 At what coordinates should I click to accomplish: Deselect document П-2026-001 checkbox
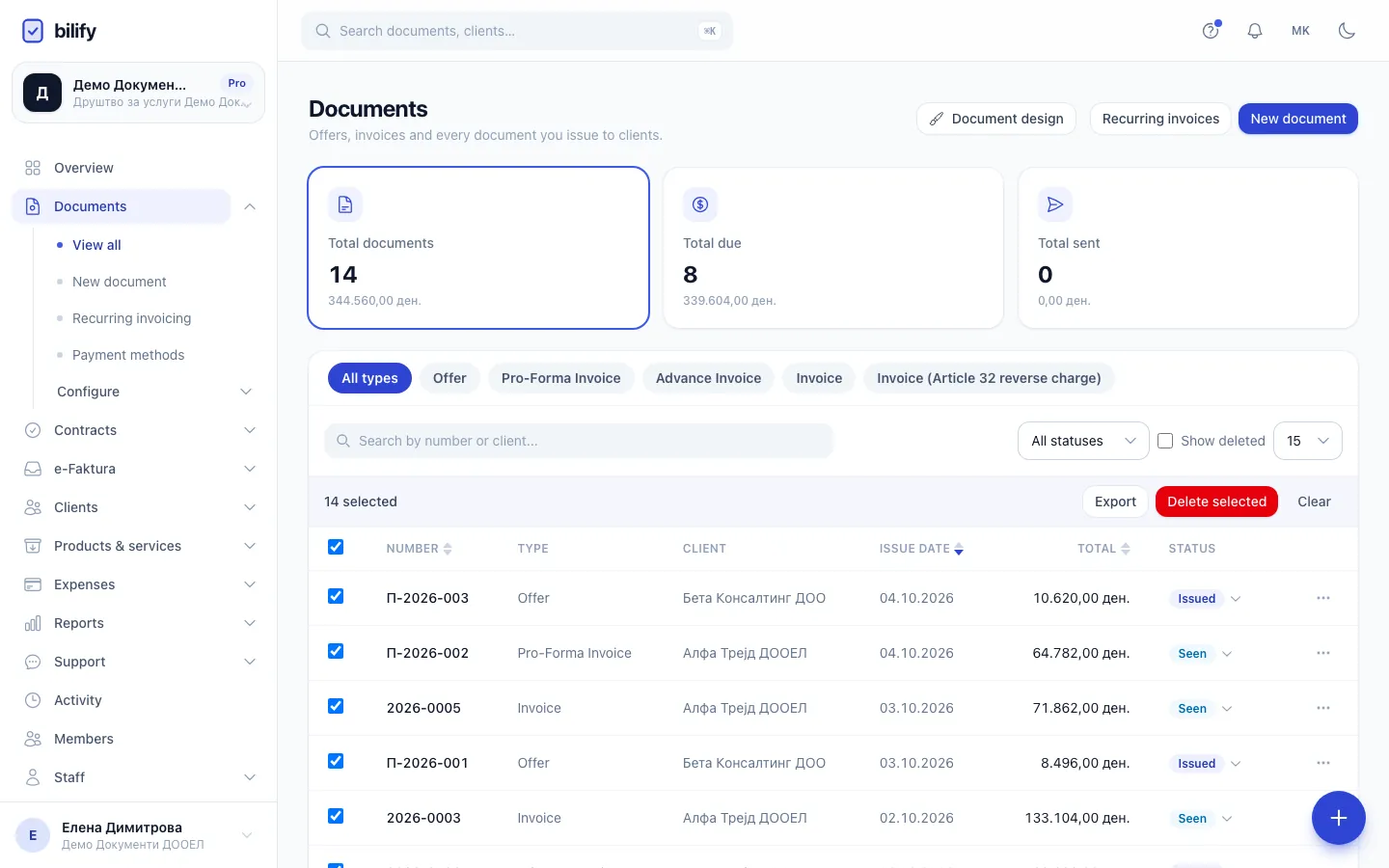coord(336,761)
